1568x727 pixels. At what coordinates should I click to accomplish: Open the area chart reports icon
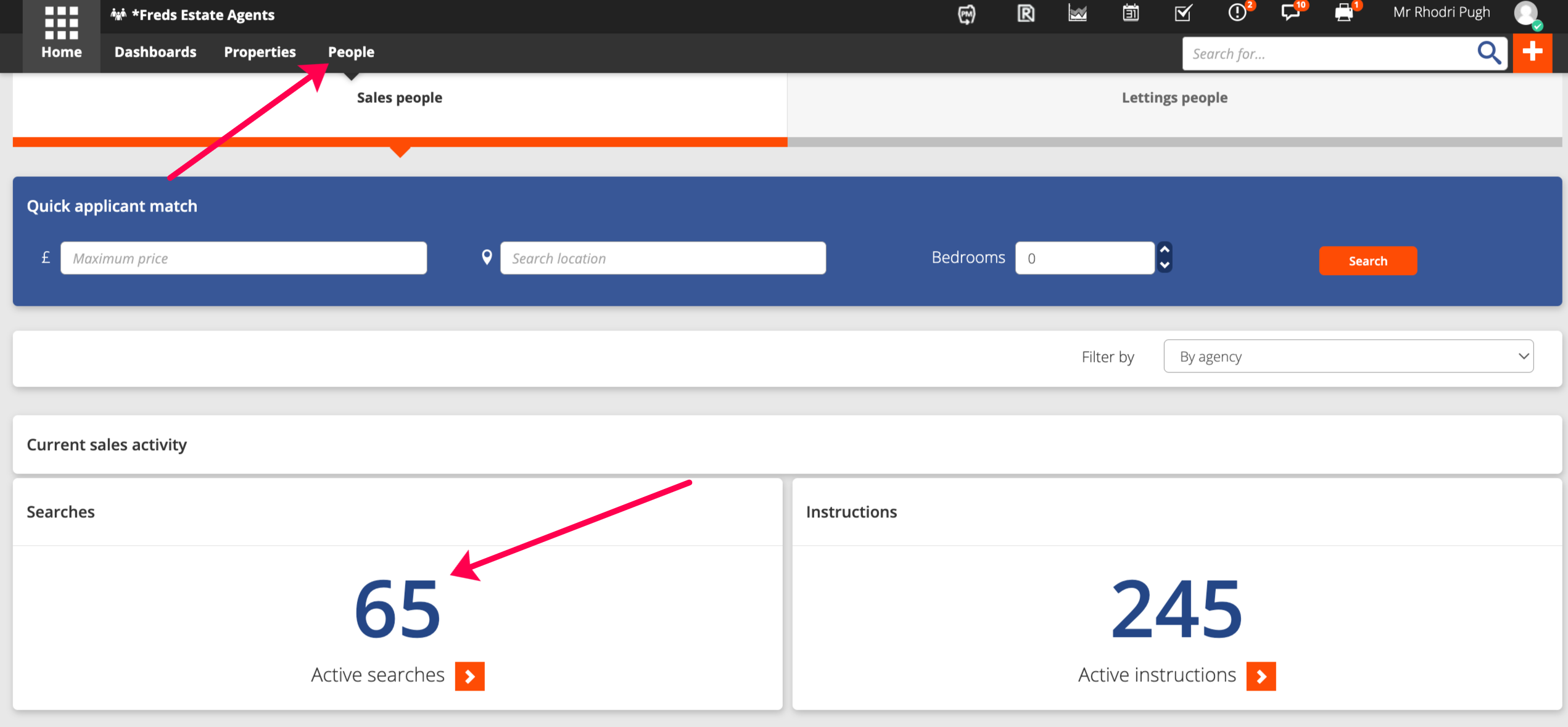click(x=1078, y=13)
